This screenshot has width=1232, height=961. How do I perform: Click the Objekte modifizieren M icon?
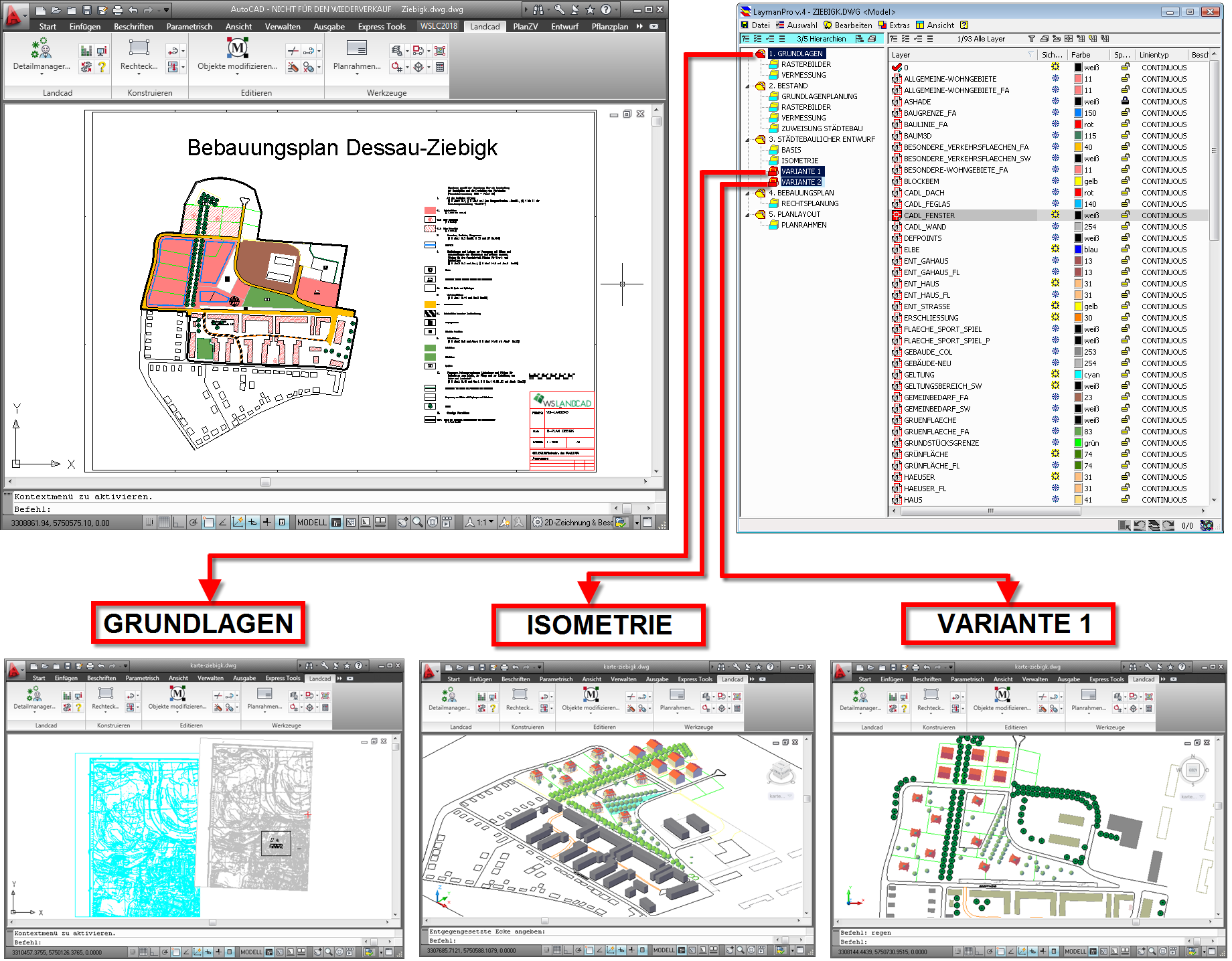[x=237, y=49]
